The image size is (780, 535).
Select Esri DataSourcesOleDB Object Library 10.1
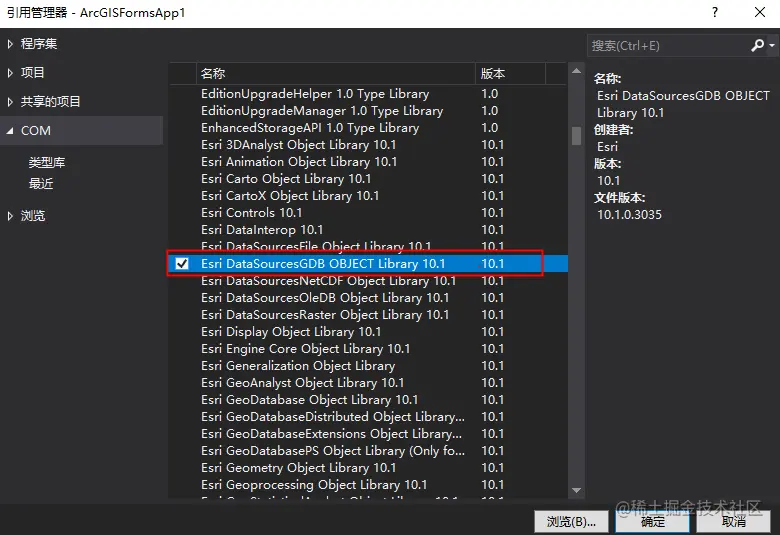coord(368,298)
